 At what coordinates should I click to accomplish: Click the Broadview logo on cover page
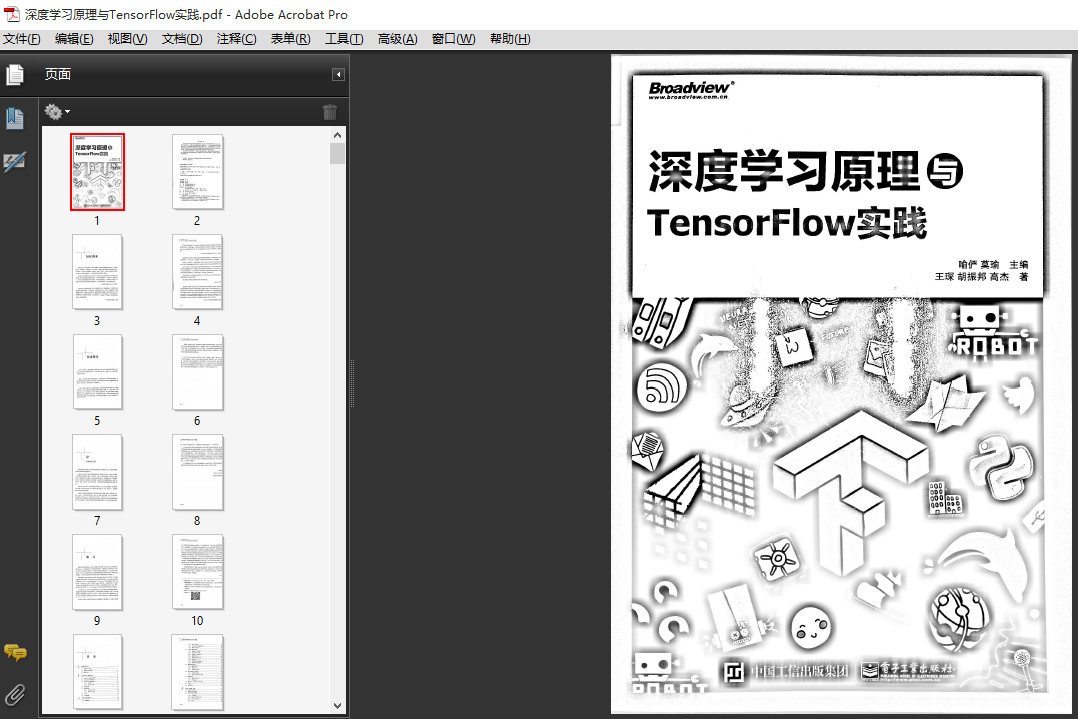click(x=691, y=89)
